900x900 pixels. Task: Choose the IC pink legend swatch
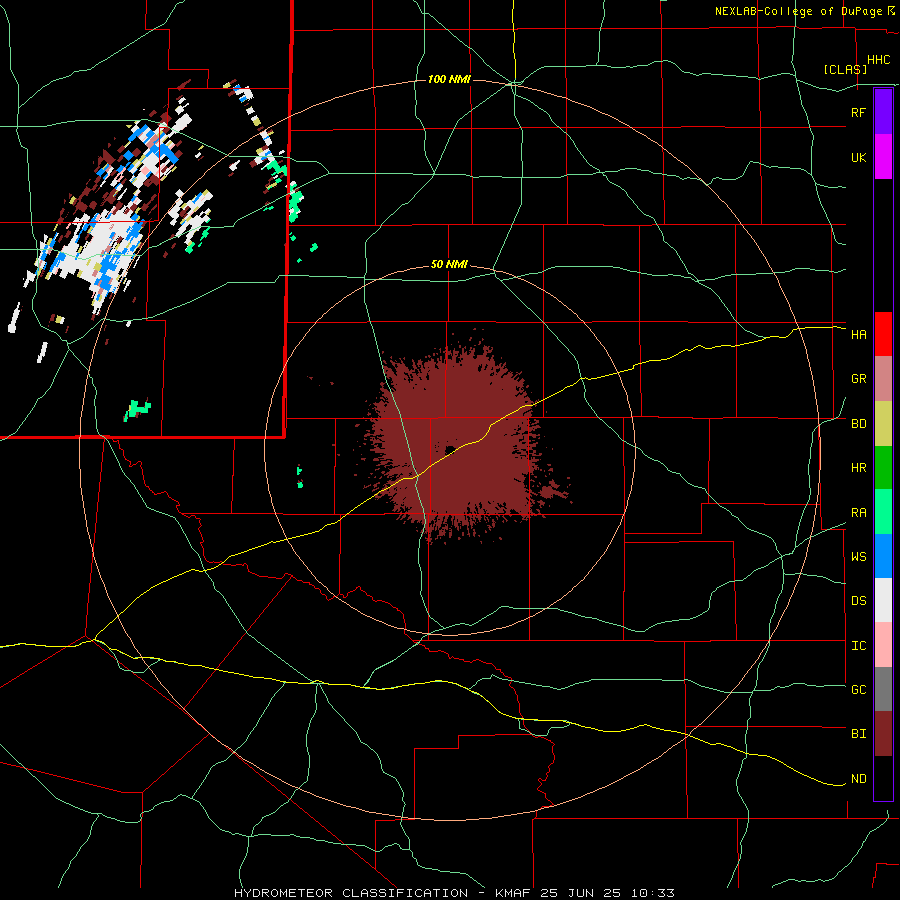pyautogui.click(x=883, y=645)
